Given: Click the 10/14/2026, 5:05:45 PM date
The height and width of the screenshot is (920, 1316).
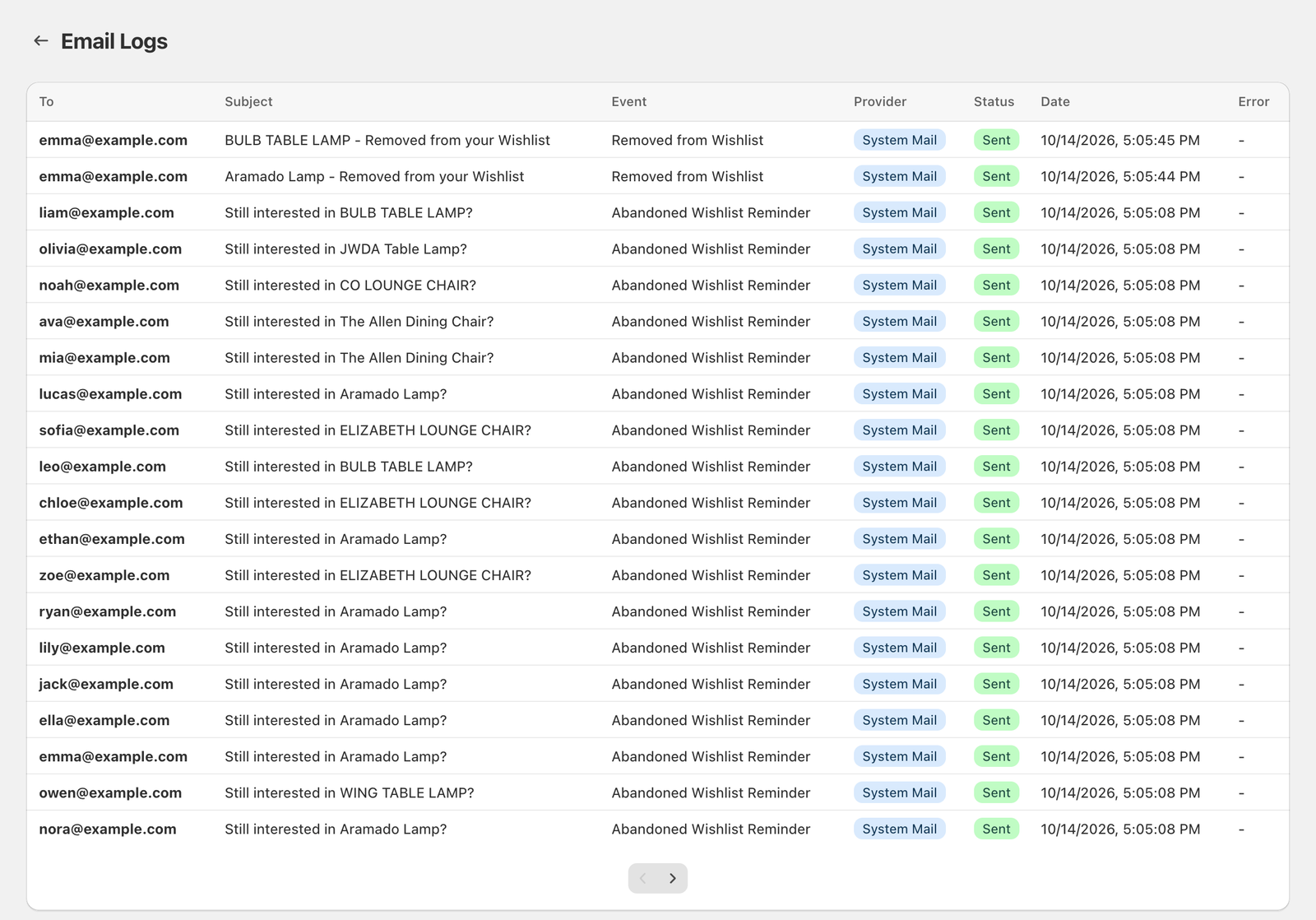Looking at the screenshot, I should pos(1120,140).
